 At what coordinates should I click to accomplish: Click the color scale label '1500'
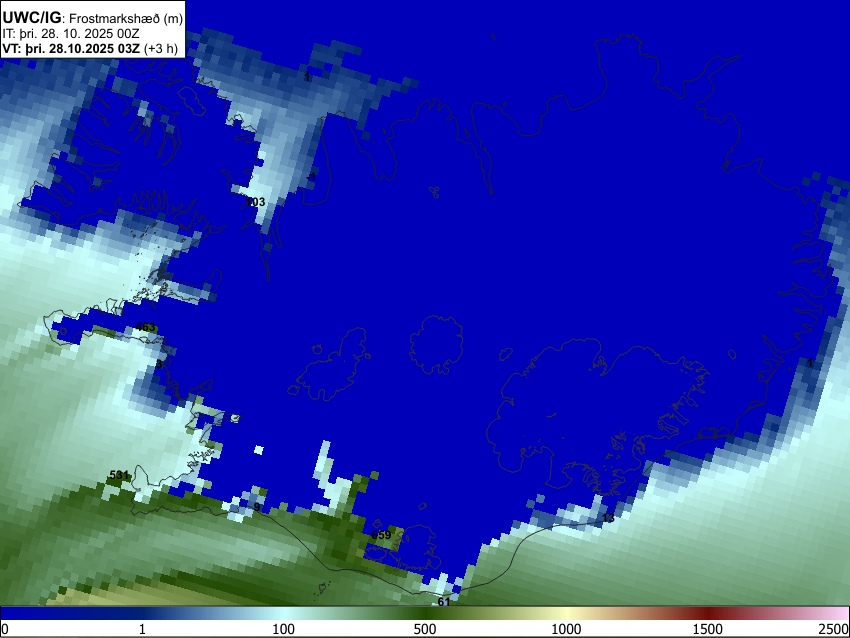pos(707,629)
